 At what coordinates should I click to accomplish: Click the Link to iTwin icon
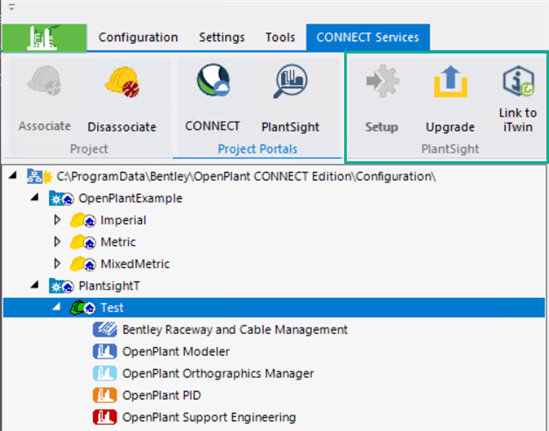(519, 81)
